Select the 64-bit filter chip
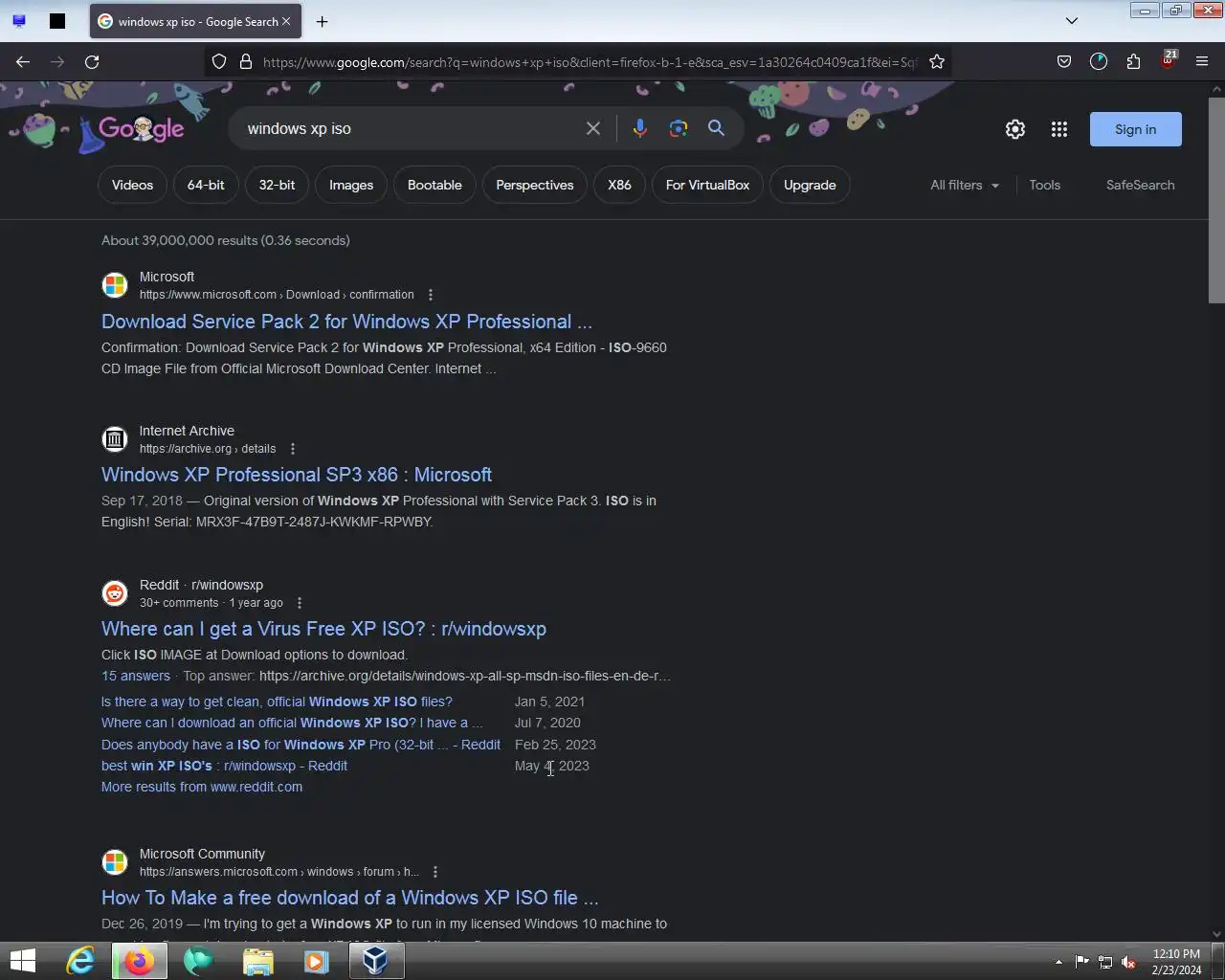Viewport: 1225px width, 980px height. (x=206, y=185)
